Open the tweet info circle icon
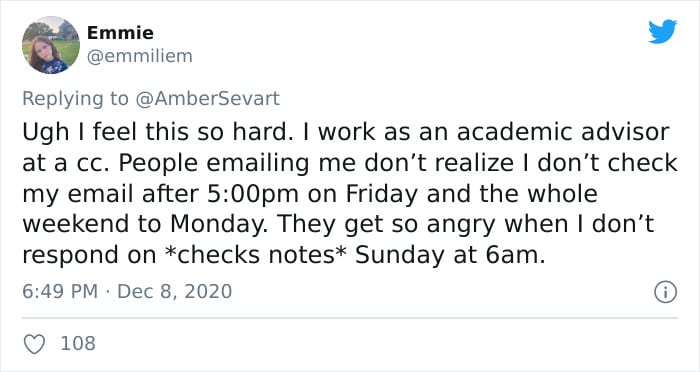 pyautogui.click(x=666, y=292)
